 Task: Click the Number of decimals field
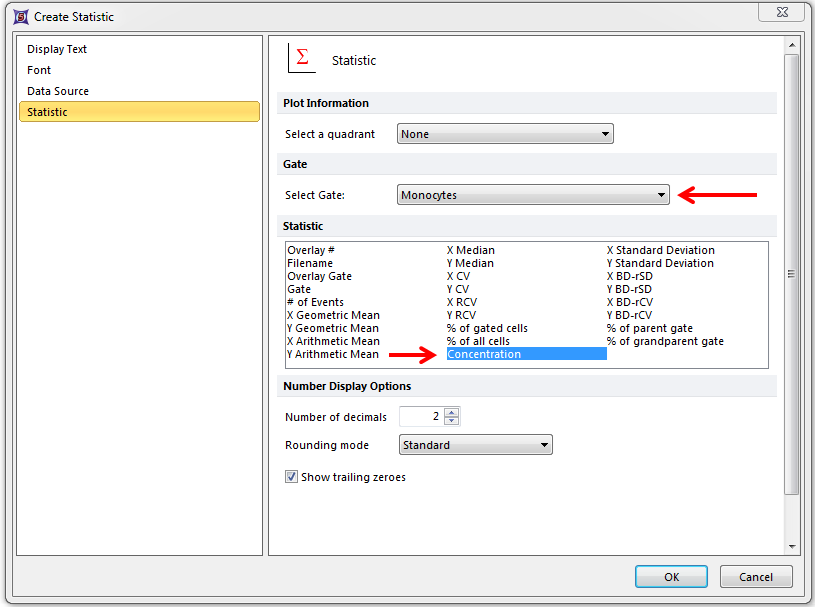point(421,417)
